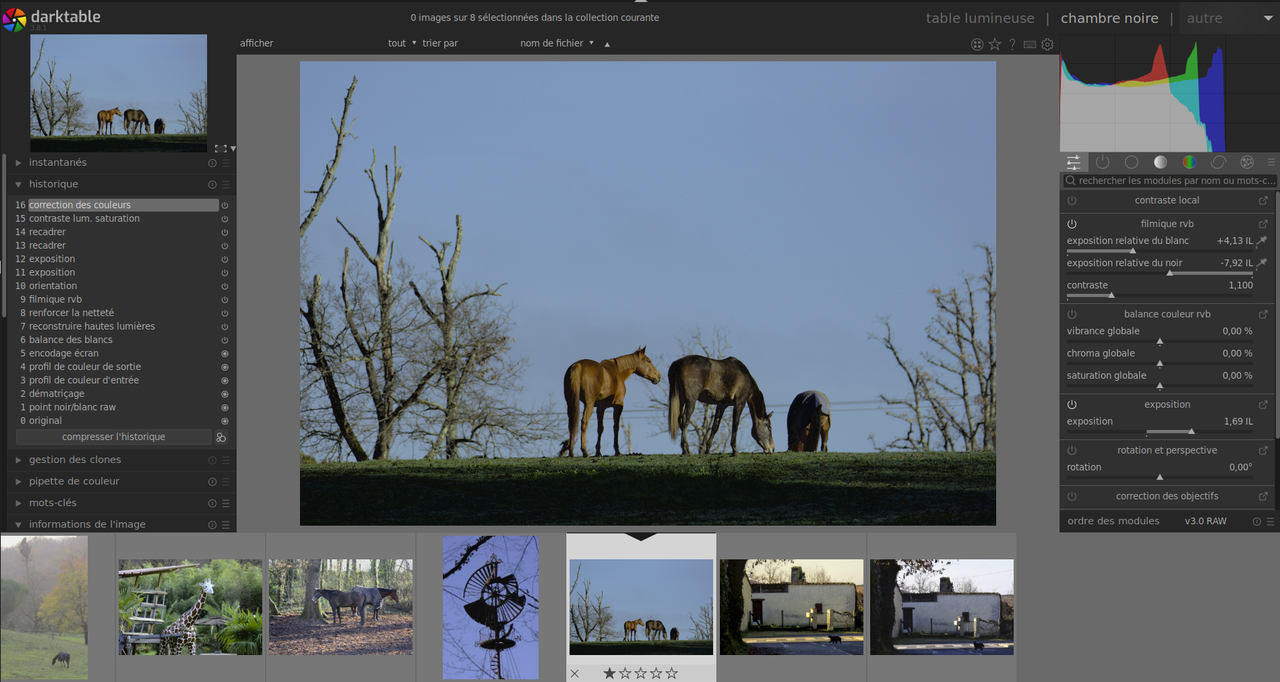Viewport: 1280px width, 682px height.
Task: Toggle sort order ascending arrow
Action: pos(607,44)
